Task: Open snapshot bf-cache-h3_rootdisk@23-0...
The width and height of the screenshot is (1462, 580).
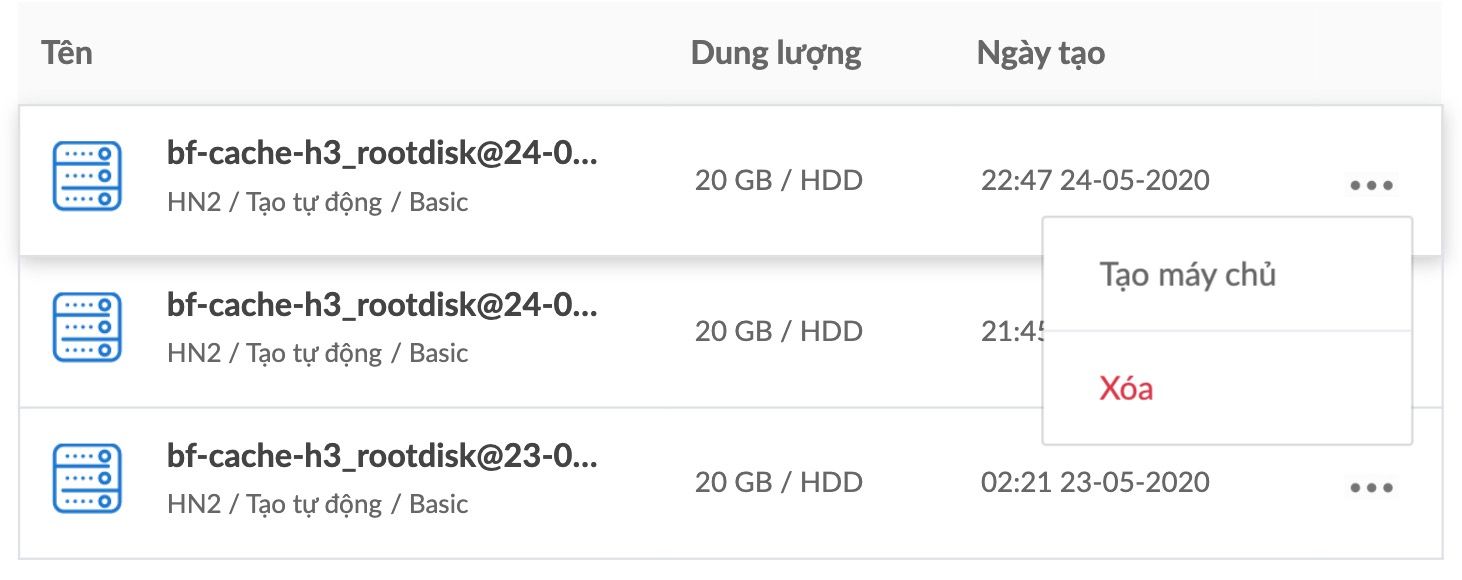Action: click(382, 457)
